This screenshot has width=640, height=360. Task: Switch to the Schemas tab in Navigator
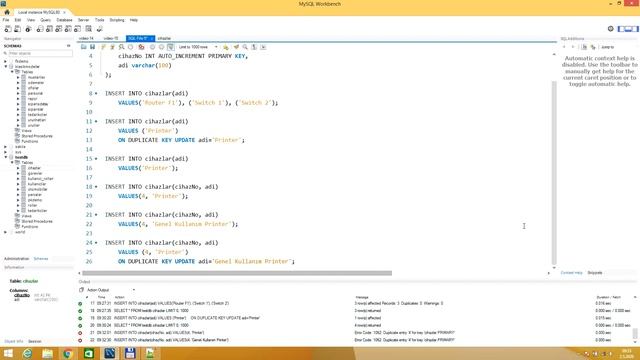click(40, 259)
